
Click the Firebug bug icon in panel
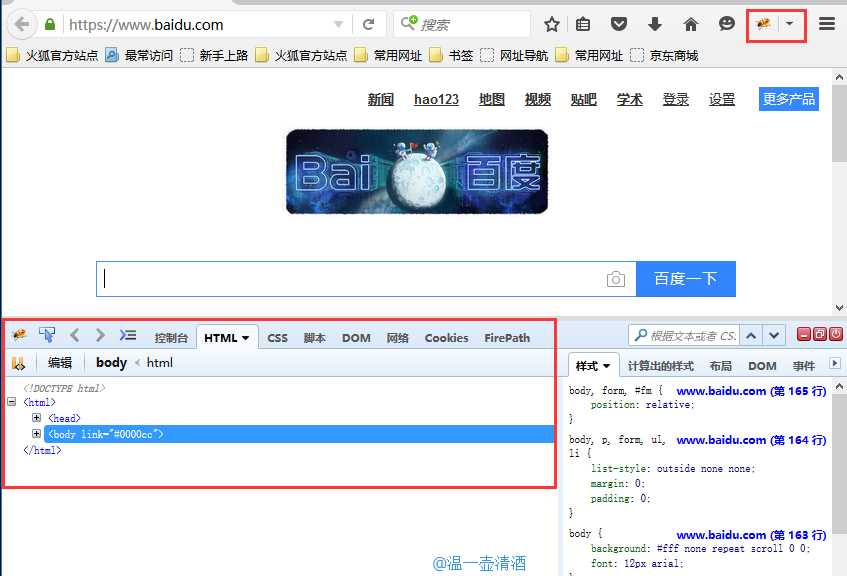19,335
